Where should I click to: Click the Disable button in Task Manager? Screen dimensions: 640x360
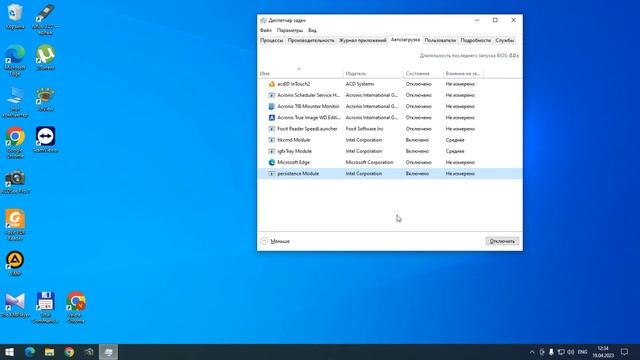click(x=502, y=241)
